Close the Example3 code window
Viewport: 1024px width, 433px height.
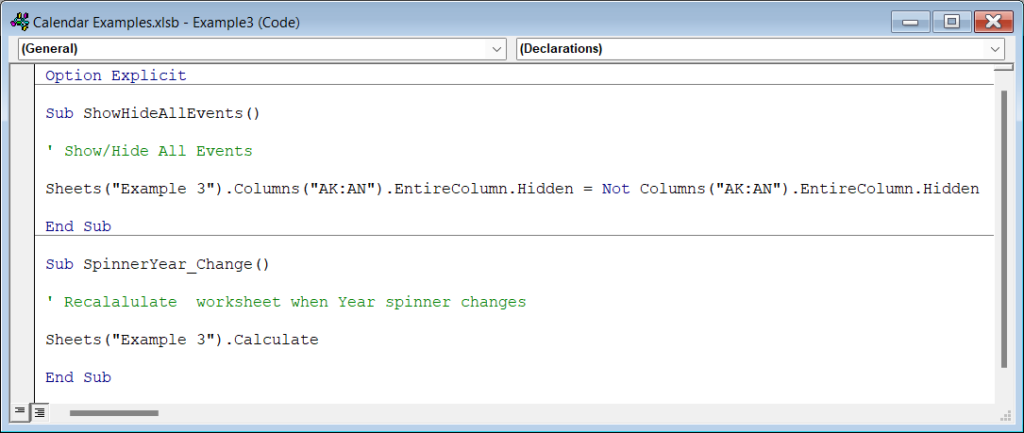(990, 20)
